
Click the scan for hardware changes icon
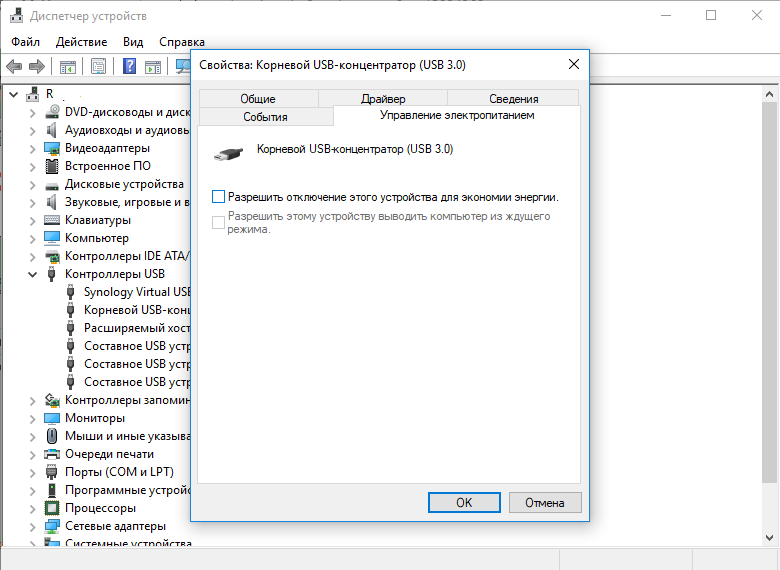[183, 66]
